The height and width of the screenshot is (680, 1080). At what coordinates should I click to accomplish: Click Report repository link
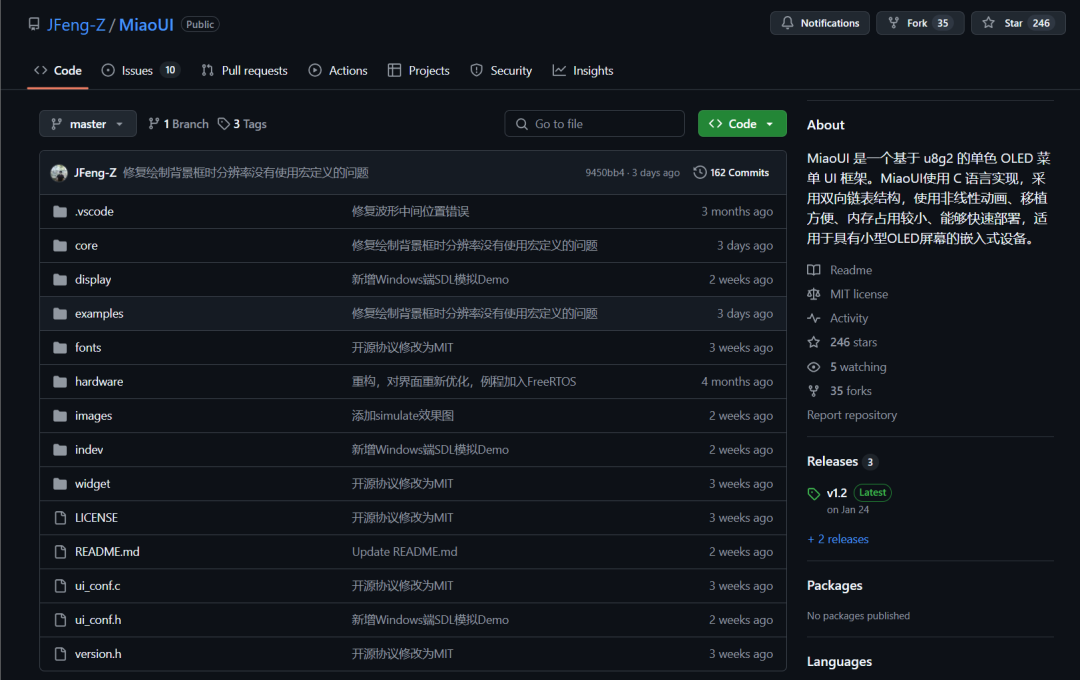852,415
